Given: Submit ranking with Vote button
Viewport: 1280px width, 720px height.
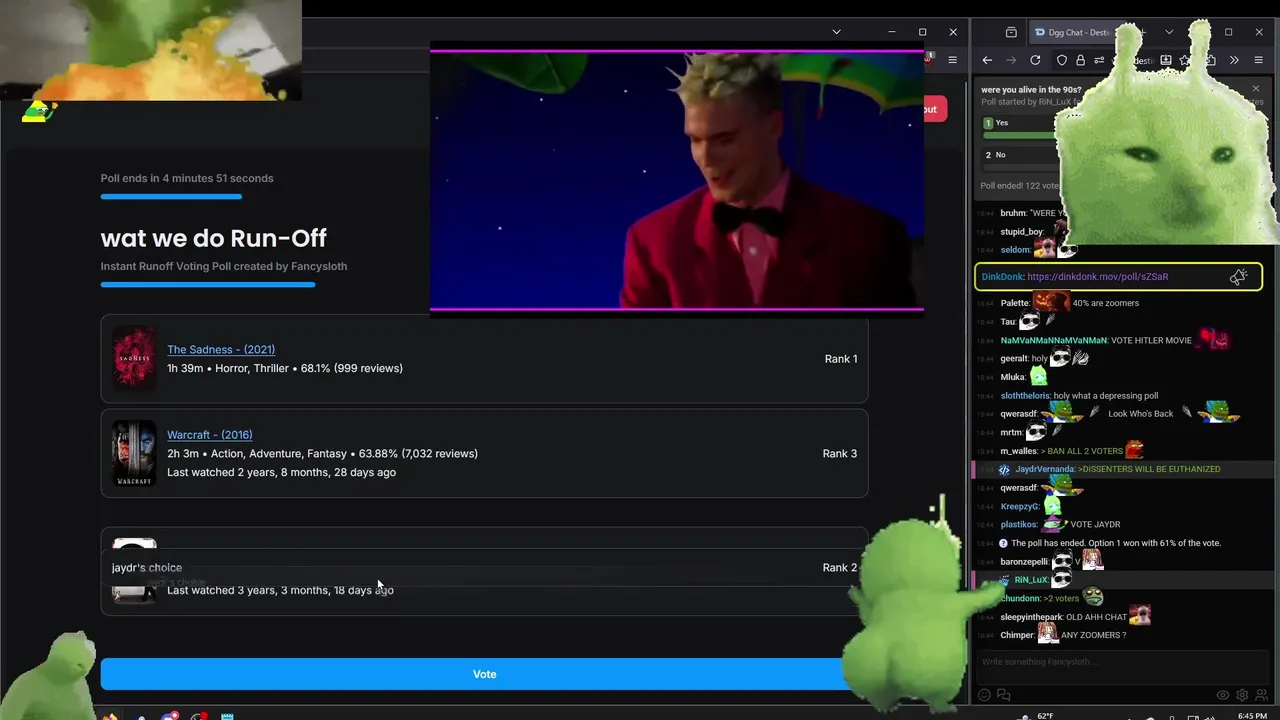Looking at the screenshot, I should click(484, 674).
